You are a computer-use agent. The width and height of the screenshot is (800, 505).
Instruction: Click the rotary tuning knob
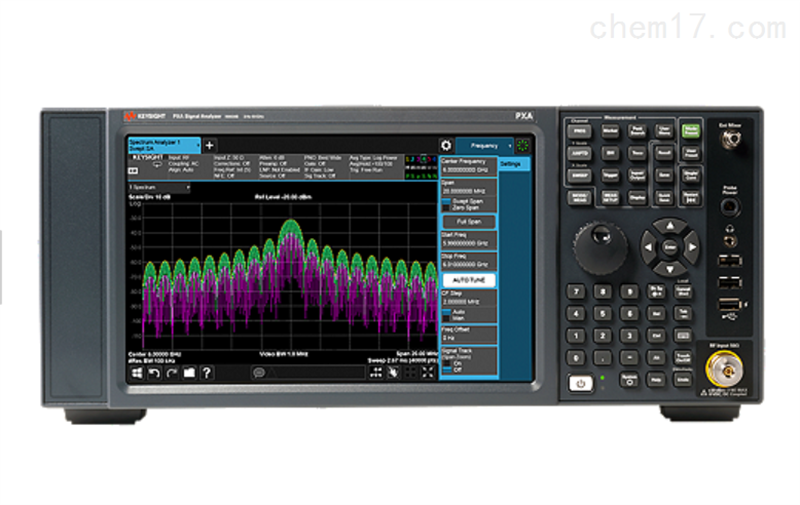tap(598, 239)
